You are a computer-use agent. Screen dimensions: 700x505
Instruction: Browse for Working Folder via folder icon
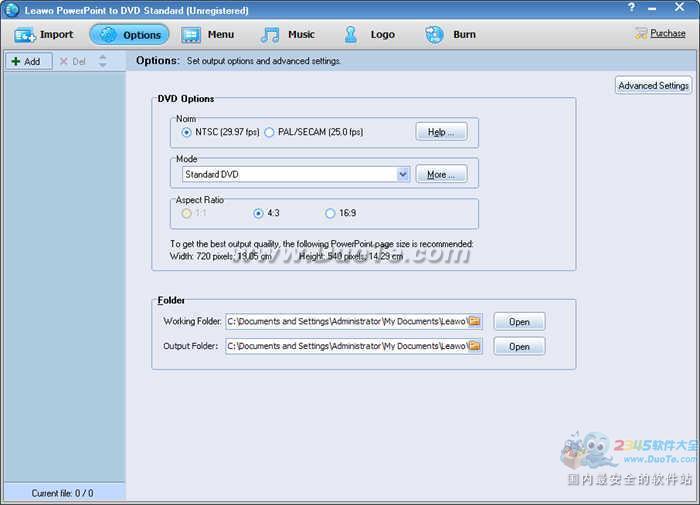click(x=475, y=321)
